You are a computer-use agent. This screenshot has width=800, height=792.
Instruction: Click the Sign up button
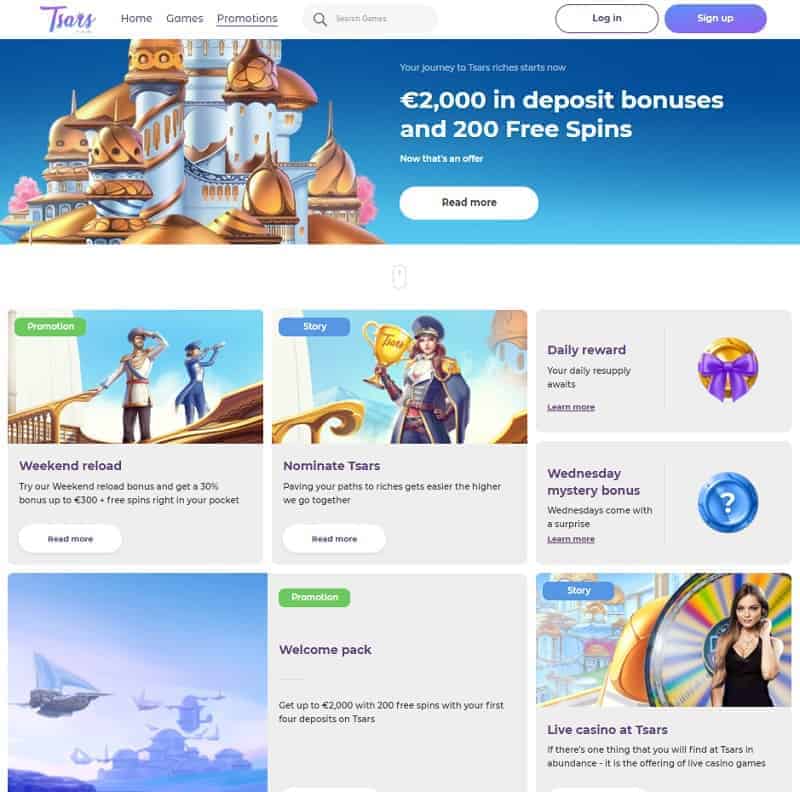click(715, 18)
